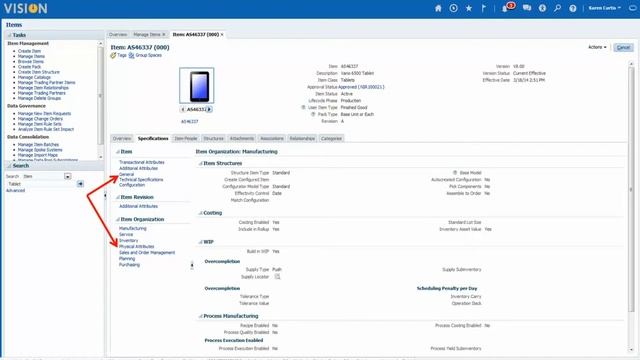Show next item image arrow
This screenshot has width=640, height=360.
[209, 109]
